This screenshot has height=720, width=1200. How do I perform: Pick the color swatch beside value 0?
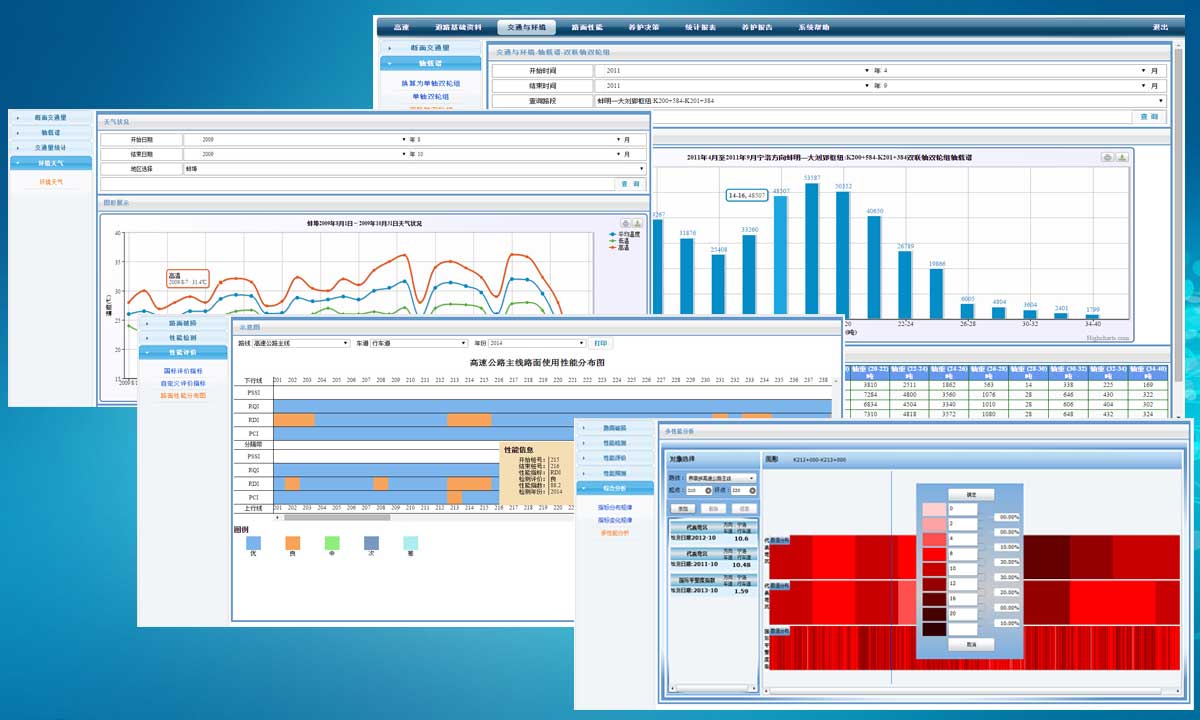click(934, 509)
